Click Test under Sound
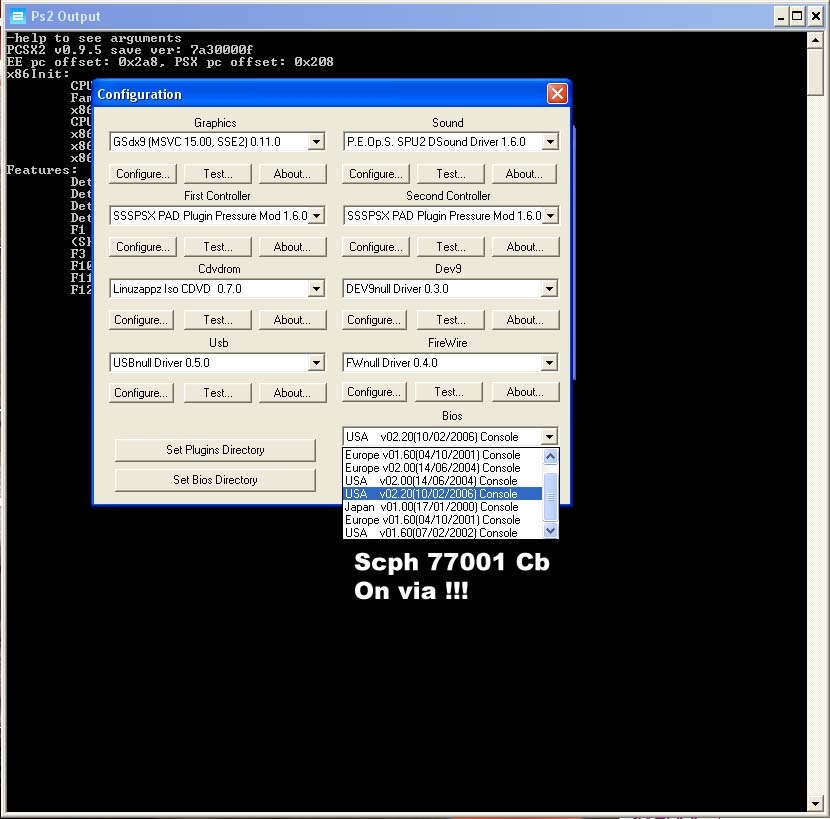The width and height of the screenshot is (830, 819). 450,174
